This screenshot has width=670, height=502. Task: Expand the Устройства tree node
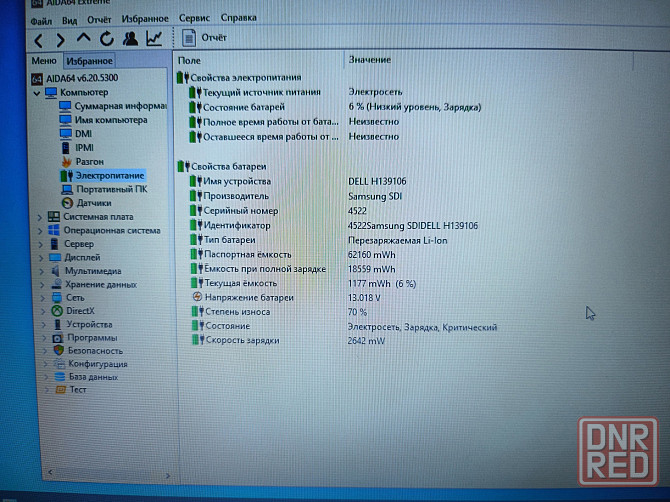pyautogui.click(x=44, y=325)
